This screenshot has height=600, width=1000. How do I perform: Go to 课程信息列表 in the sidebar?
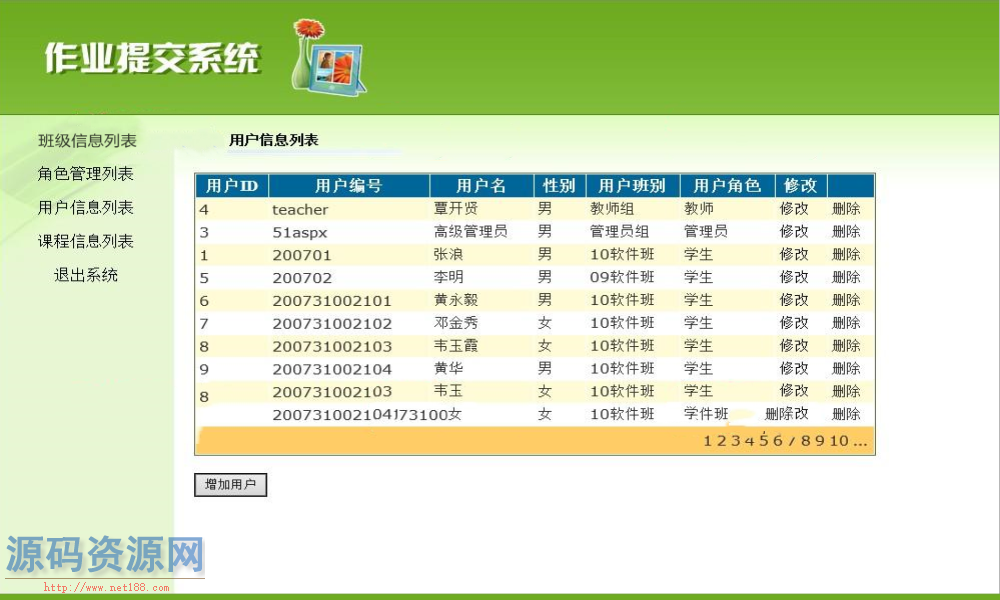85,241
